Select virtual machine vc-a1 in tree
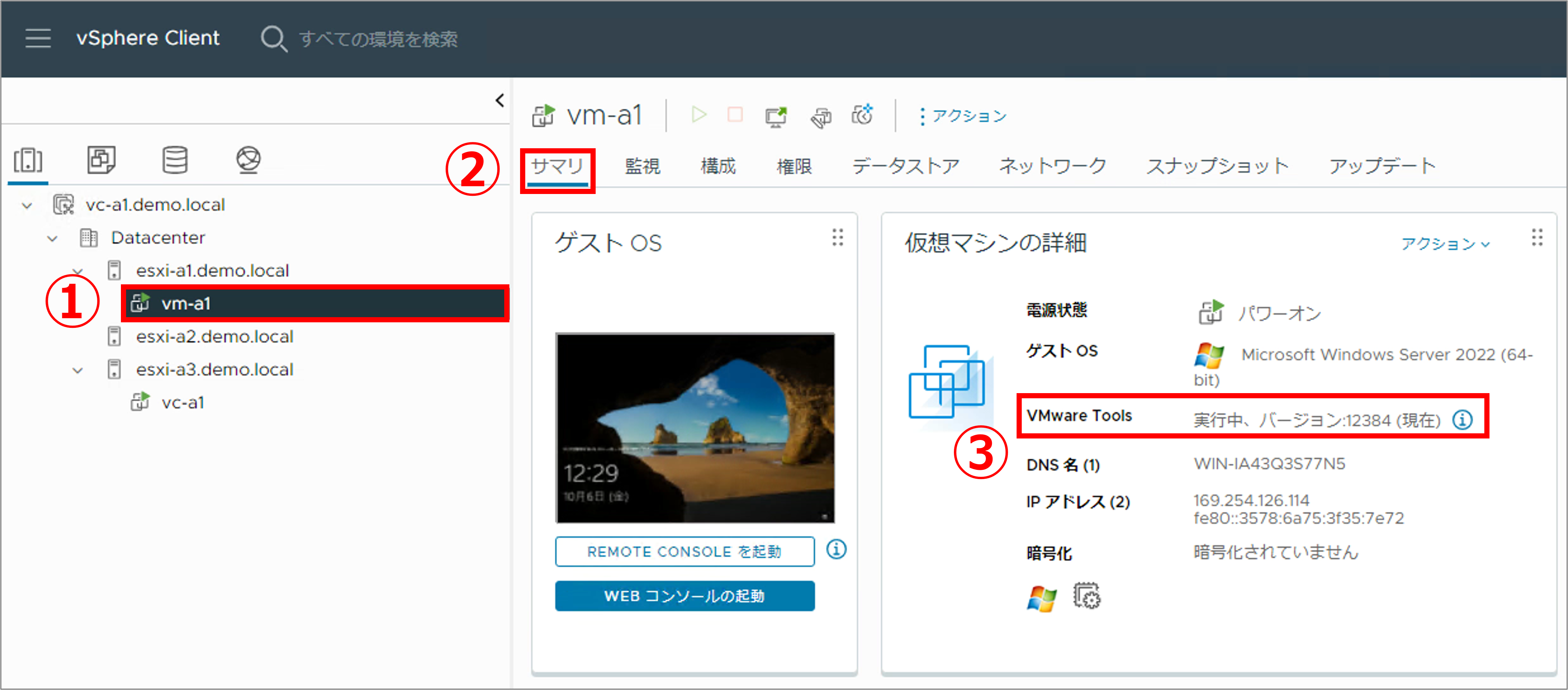The image size is (1568, 690). point(182,403)
